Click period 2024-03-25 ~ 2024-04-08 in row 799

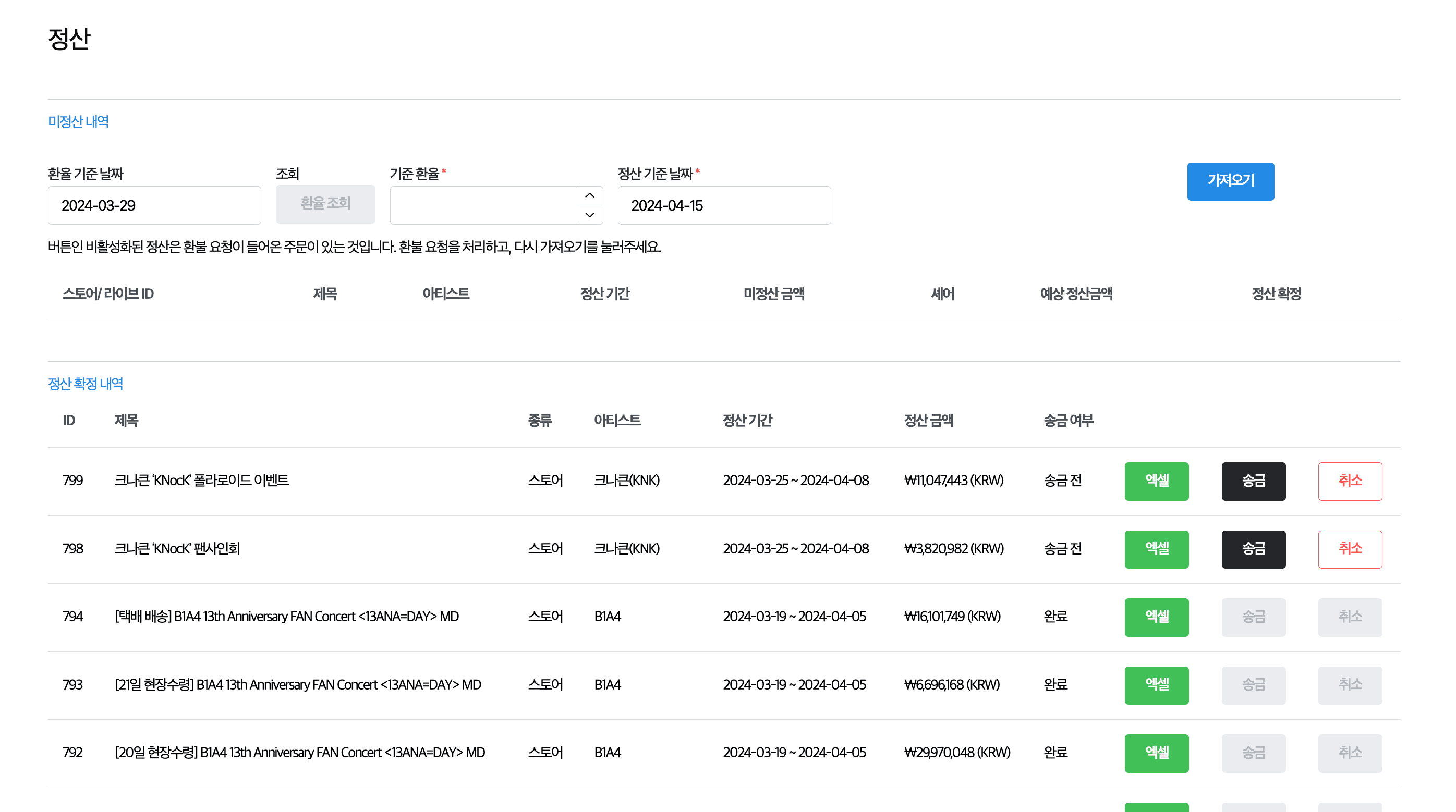point(796,481)
